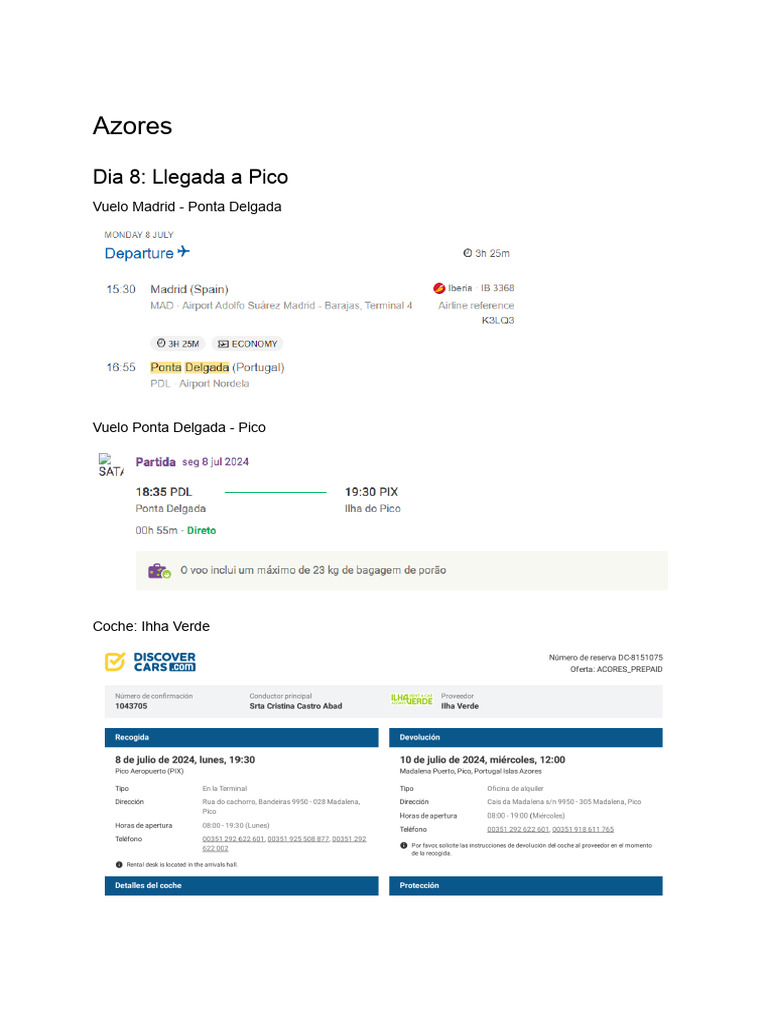Screen dimensions: 768x1024
Task: Click the Departure airplane icon
Action: [183, 252]
